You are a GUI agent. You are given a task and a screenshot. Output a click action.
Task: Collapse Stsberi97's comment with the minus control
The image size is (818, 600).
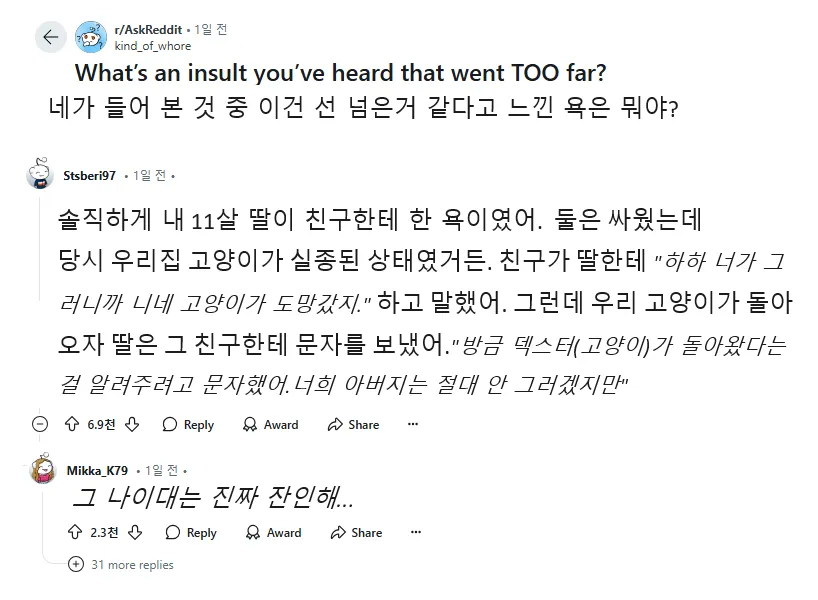(39, 423)
